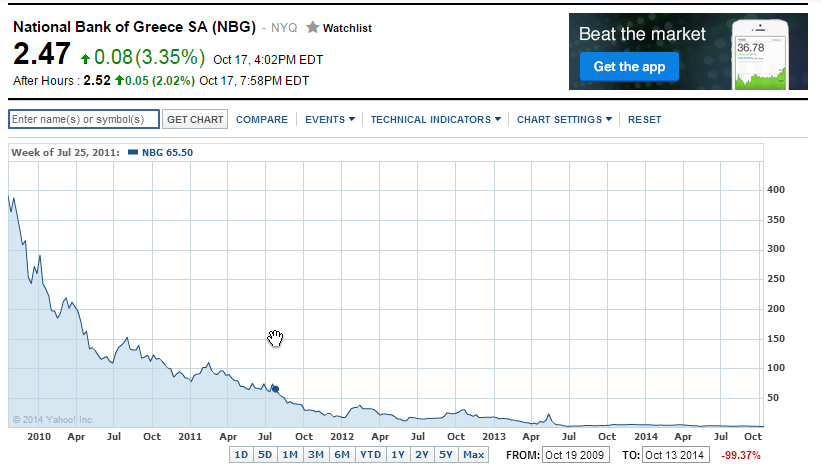Select the Max time range

click(x=473, y=454)
